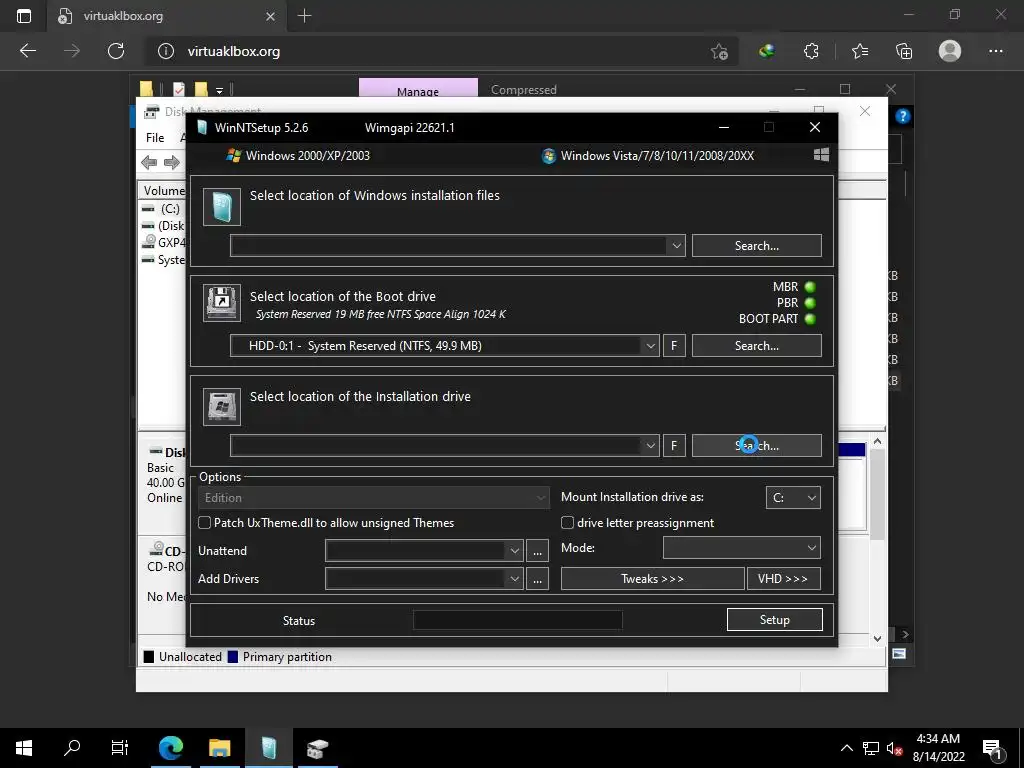Add this page to favorites
Viewport: 1024px width, 768px height.
[x=719, y=51]
